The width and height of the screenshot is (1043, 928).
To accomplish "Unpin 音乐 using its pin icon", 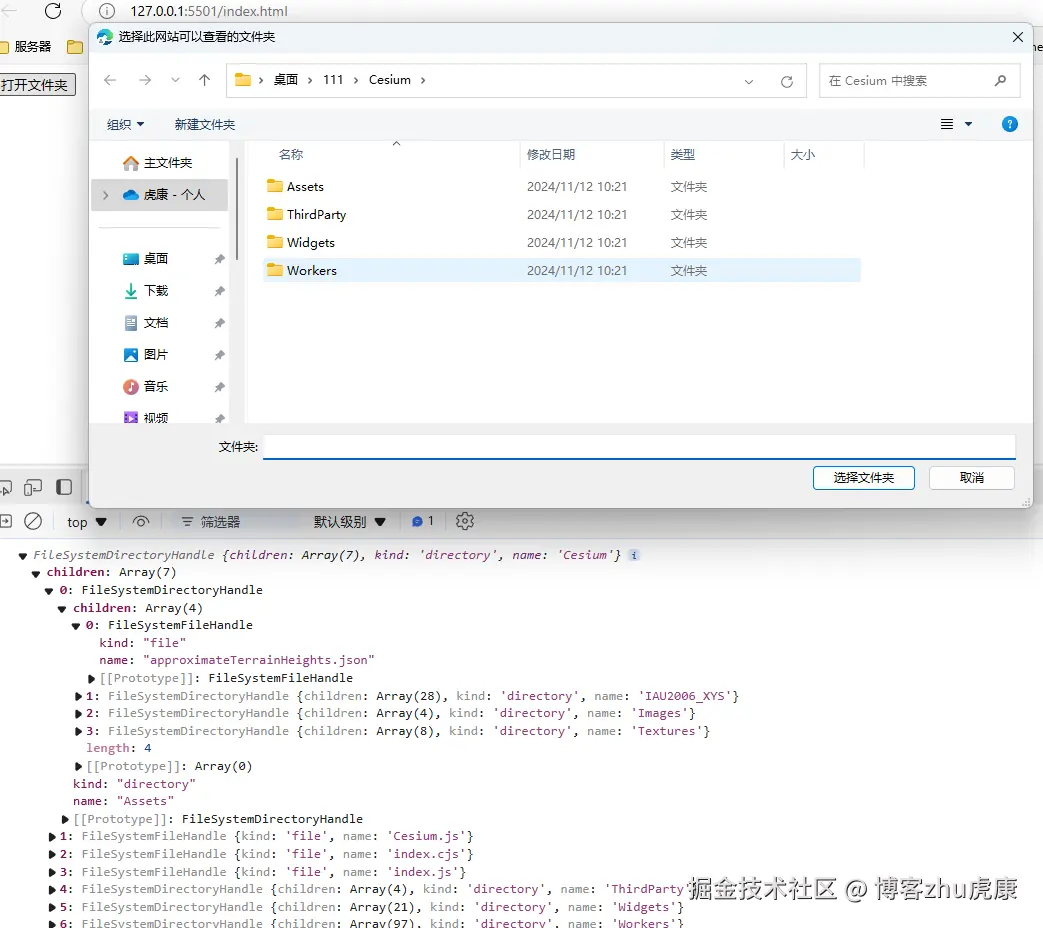I will pos(219,387).
